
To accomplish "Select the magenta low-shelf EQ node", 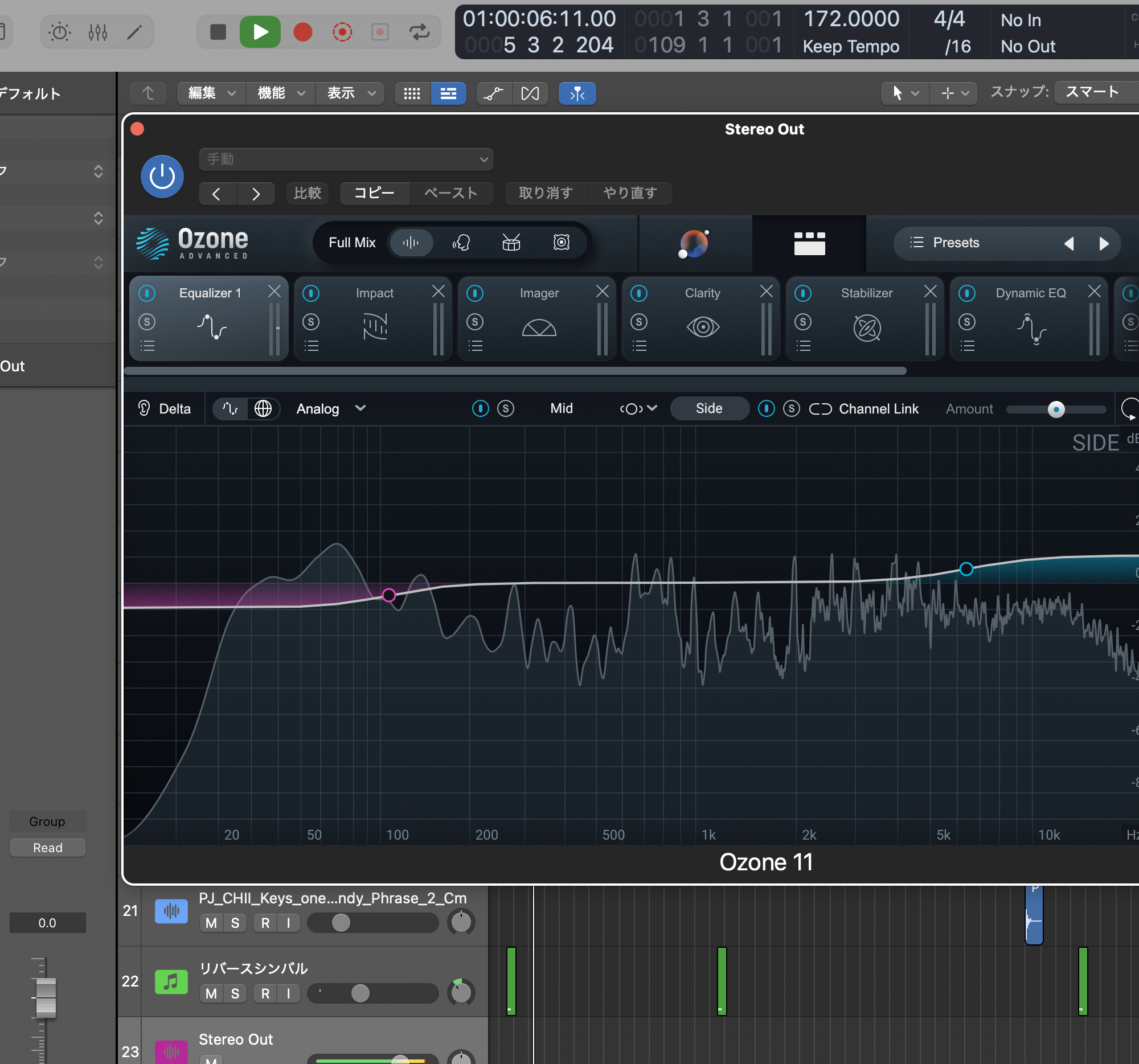I will (389, 595).
